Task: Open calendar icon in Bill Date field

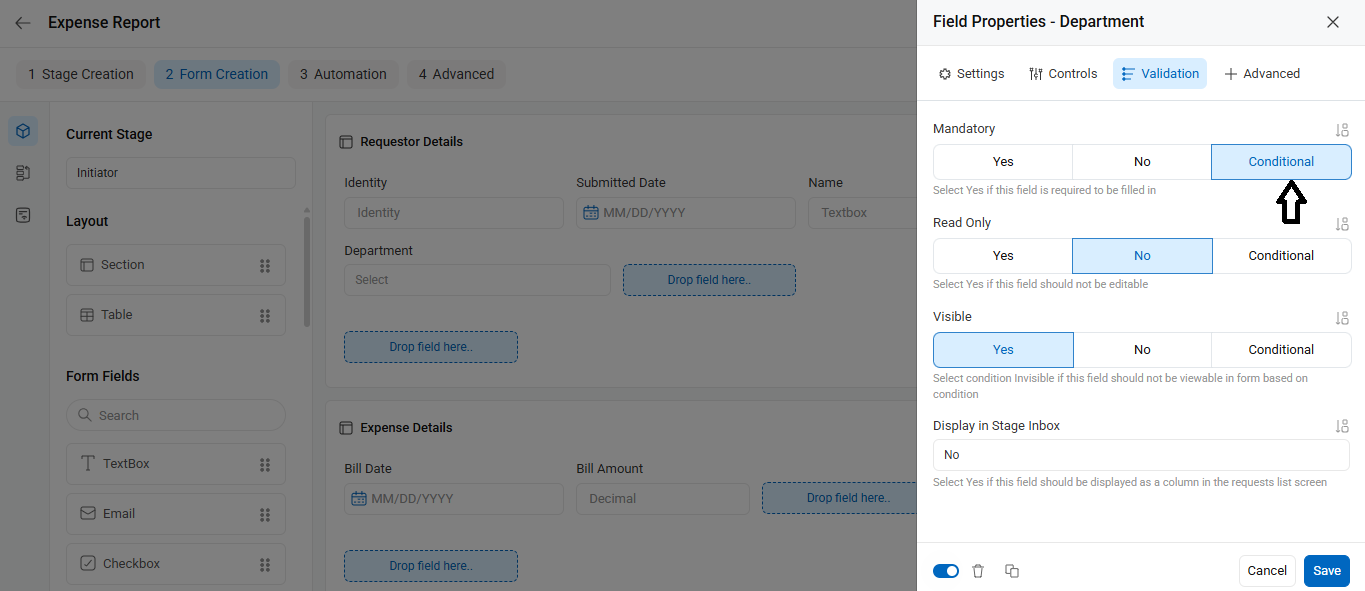Action: [359, 499]
